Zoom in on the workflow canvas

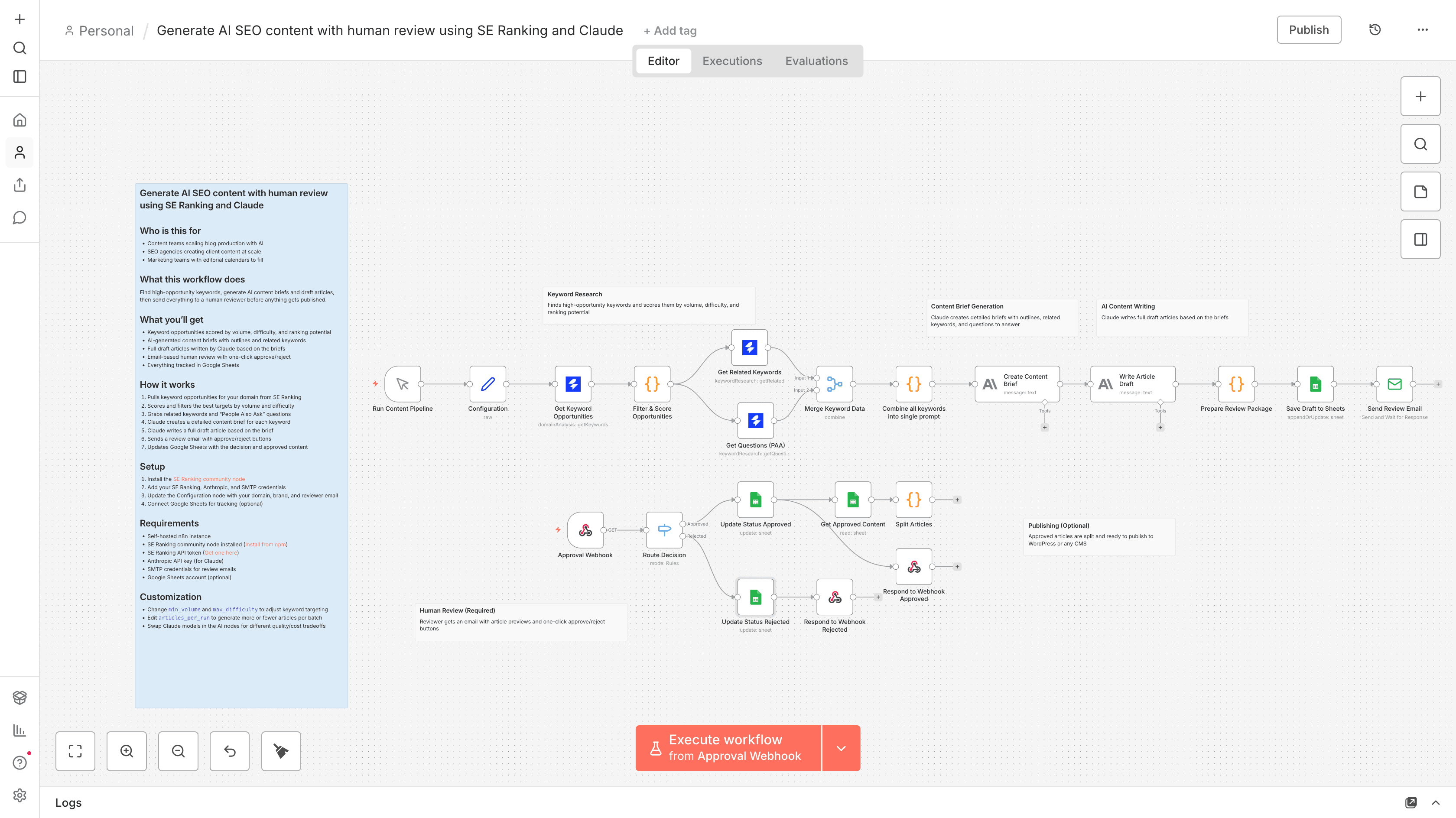point(127,751)
